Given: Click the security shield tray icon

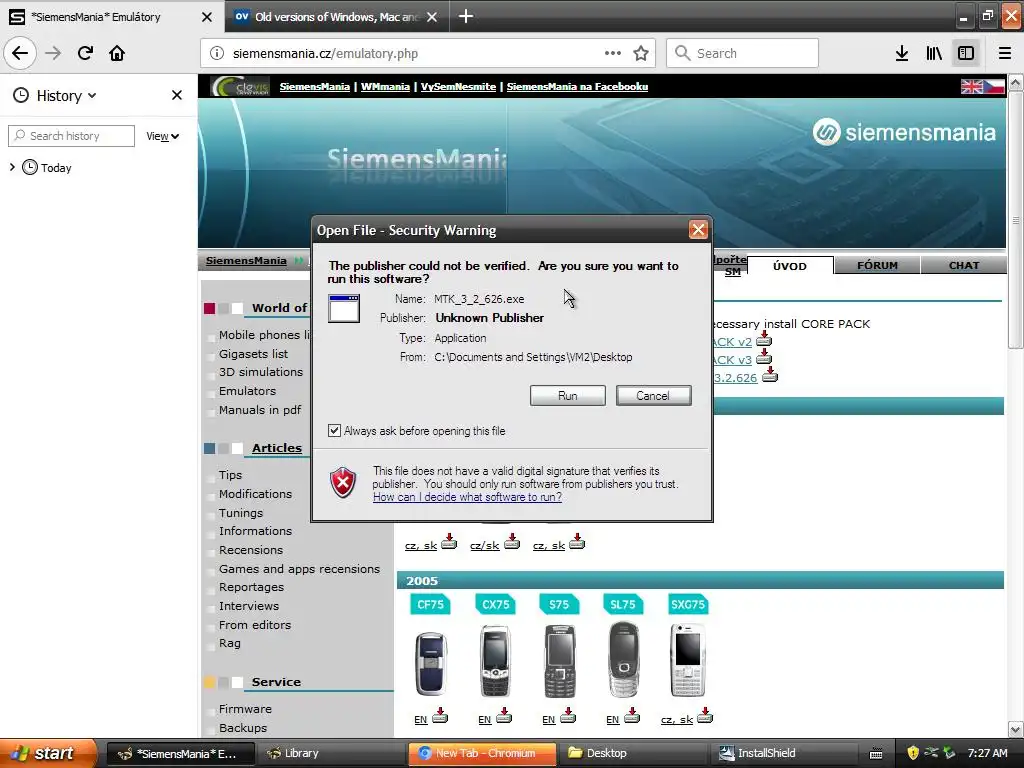Looking at the screenshot, I should click(913, 752).
